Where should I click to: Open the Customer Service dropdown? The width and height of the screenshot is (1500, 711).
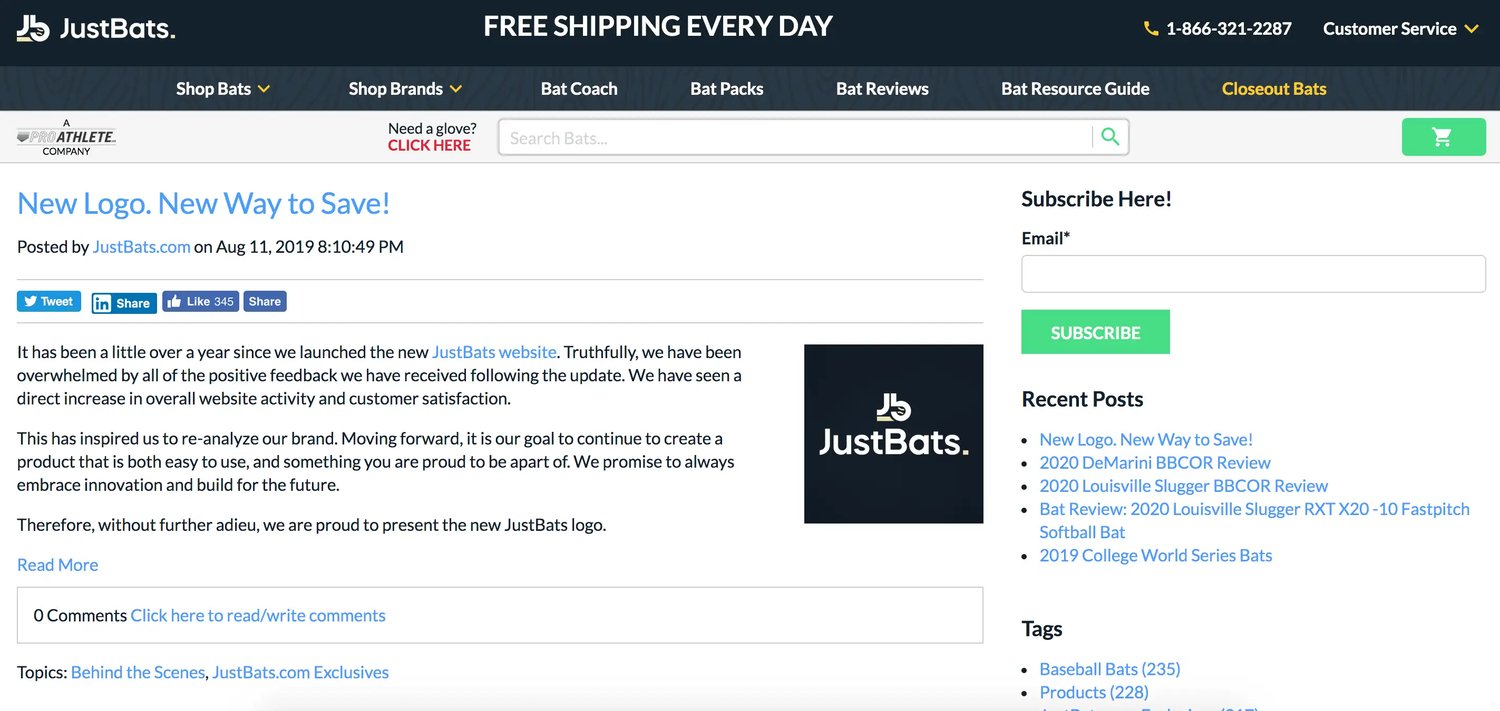click(1400, 29)
